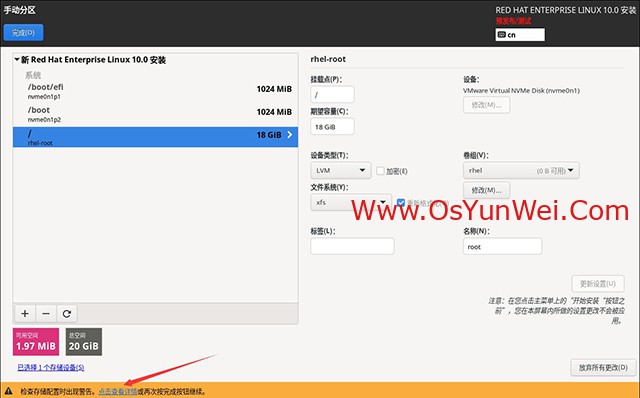Open the 已选择1个存储设备 selected storage device link
The image size is (640, 398).
(x=51, y=367)
